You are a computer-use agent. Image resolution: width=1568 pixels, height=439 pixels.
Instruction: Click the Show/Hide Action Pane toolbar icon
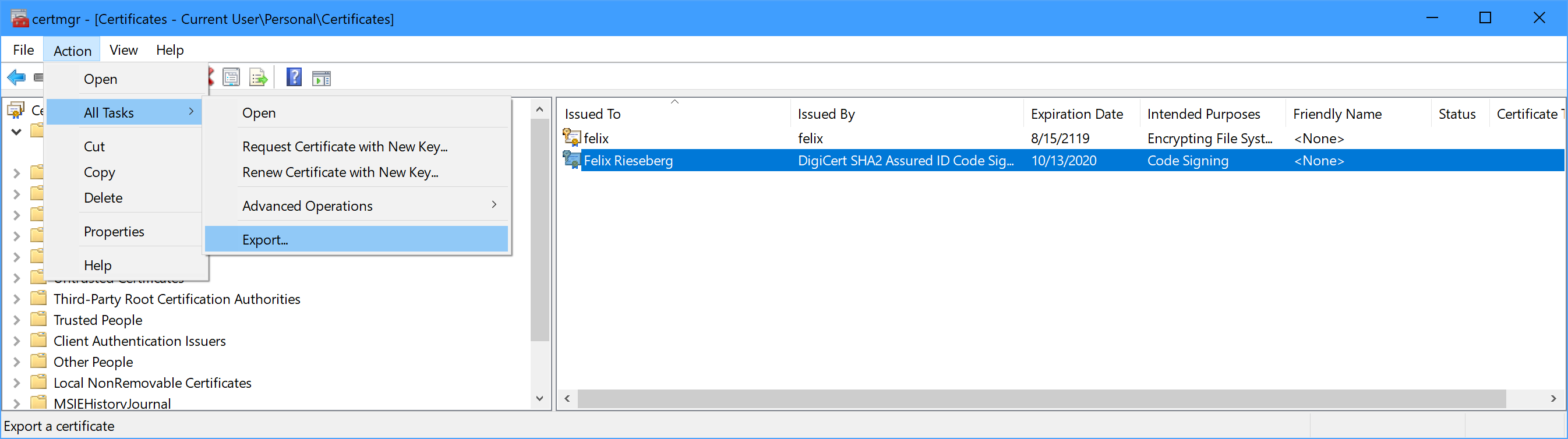322,79
